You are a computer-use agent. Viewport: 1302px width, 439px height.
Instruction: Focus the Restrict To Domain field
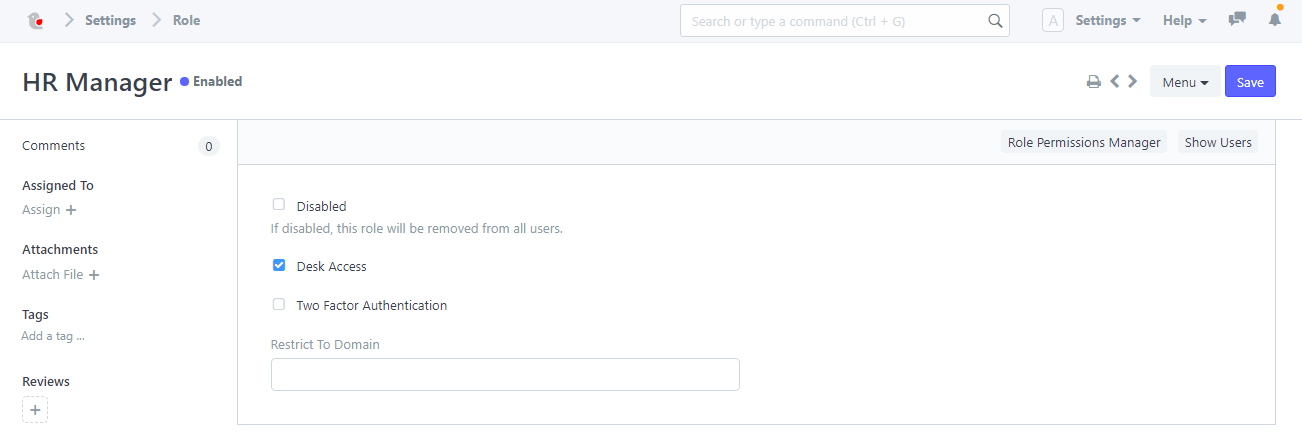(x=505, y=374)
